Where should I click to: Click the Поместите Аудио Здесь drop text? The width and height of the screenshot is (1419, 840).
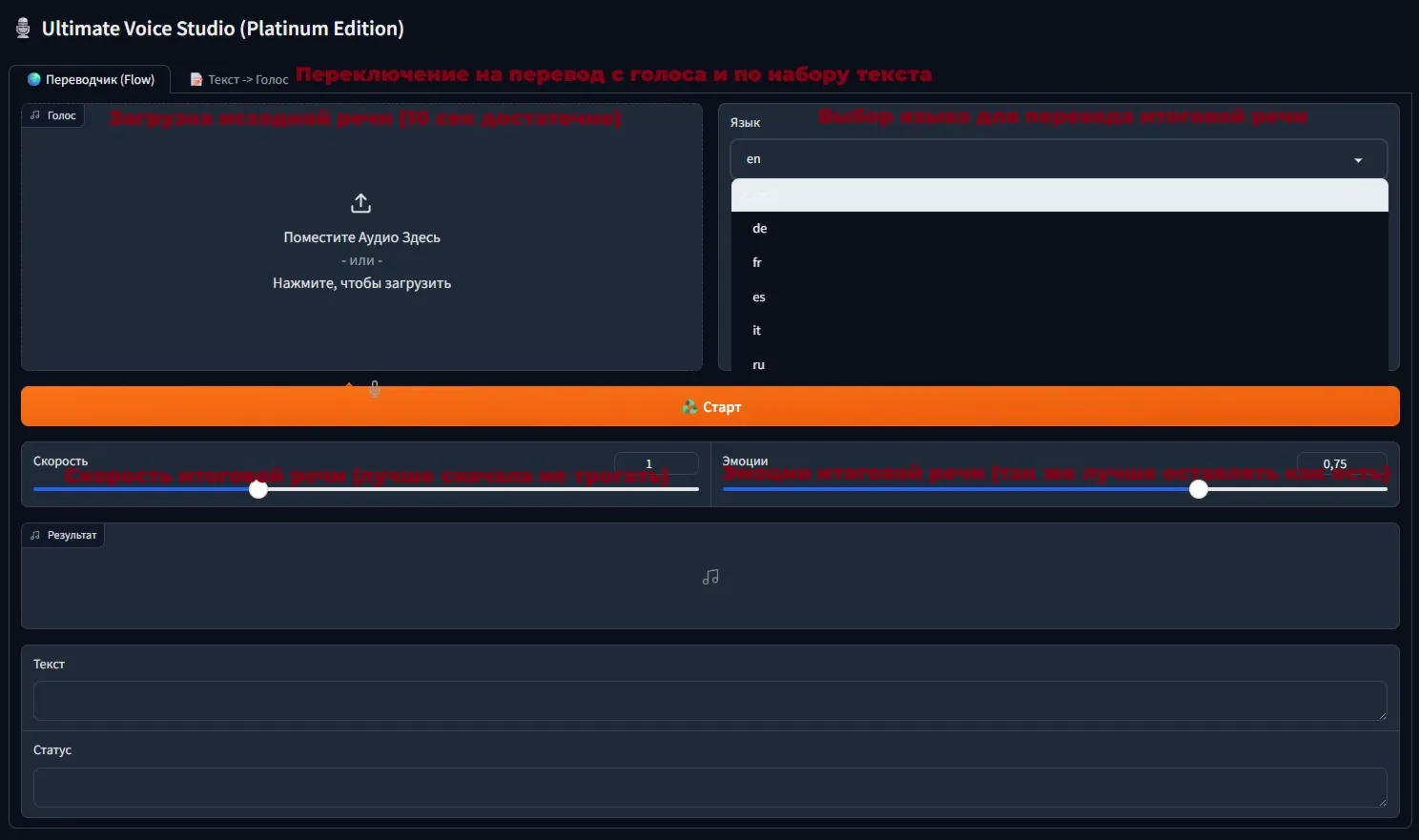[362, 237]
